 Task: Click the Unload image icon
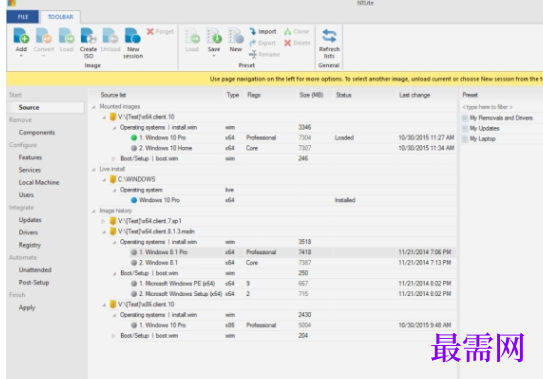[110, 36]
